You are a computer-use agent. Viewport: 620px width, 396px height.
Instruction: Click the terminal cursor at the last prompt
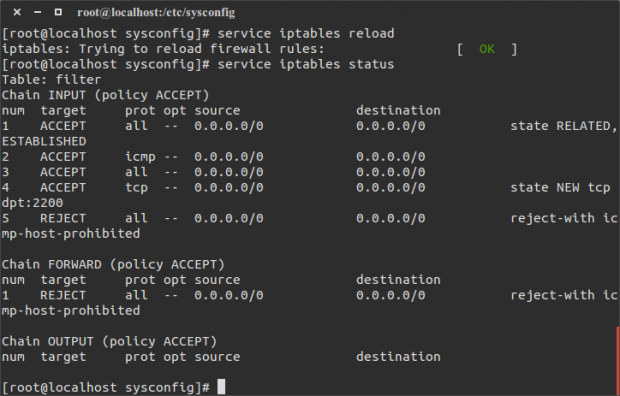tap(221, 387)
